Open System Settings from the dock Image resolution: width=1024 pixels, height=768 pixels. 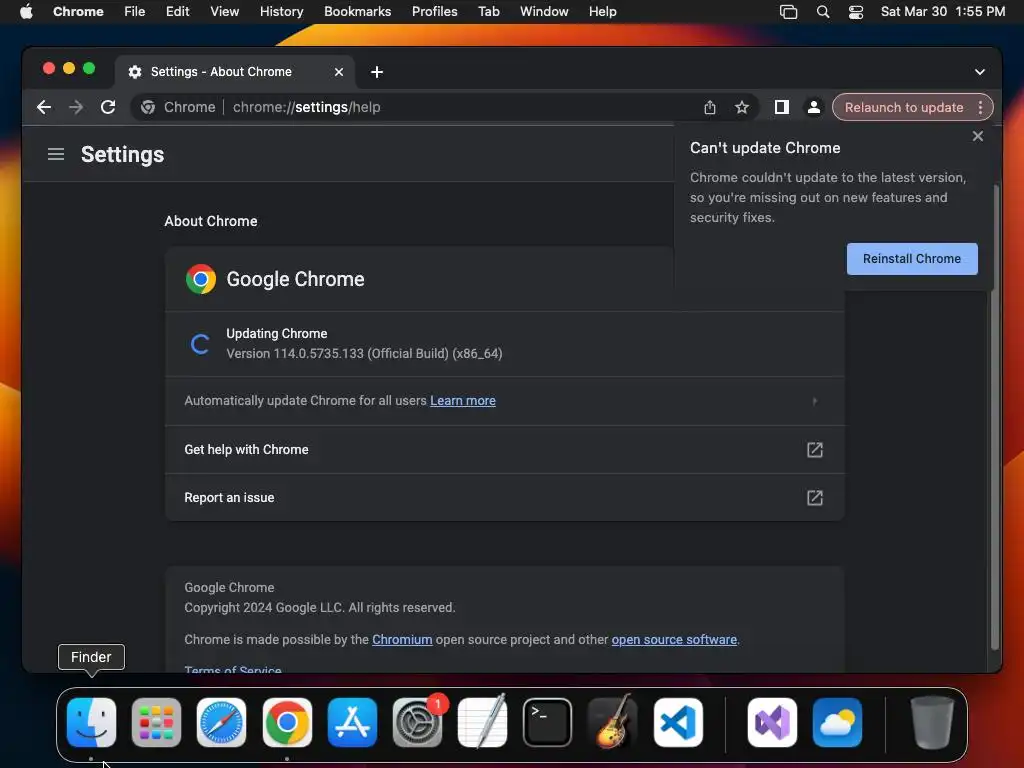tap(417, 722)
